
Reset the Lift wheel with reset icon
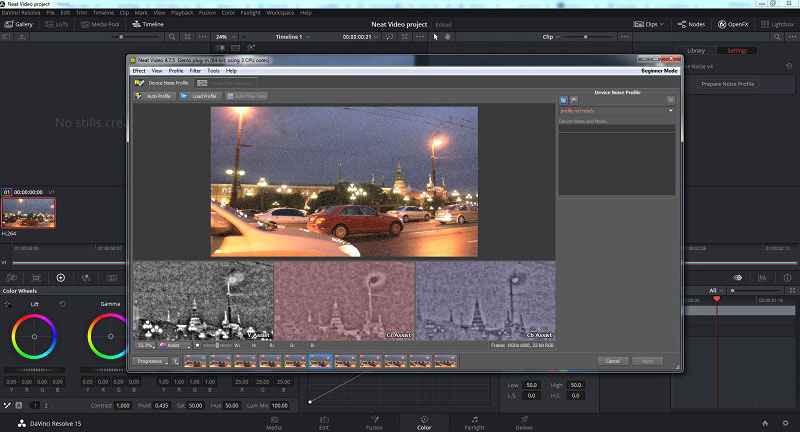[x=62, y=304]
